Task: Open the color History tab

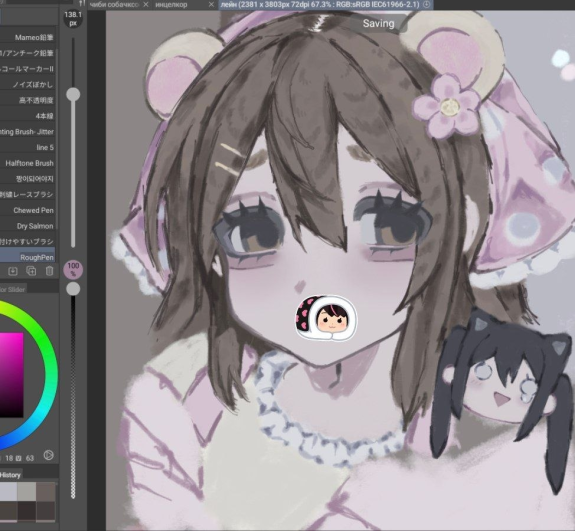Action: [11, 475]
